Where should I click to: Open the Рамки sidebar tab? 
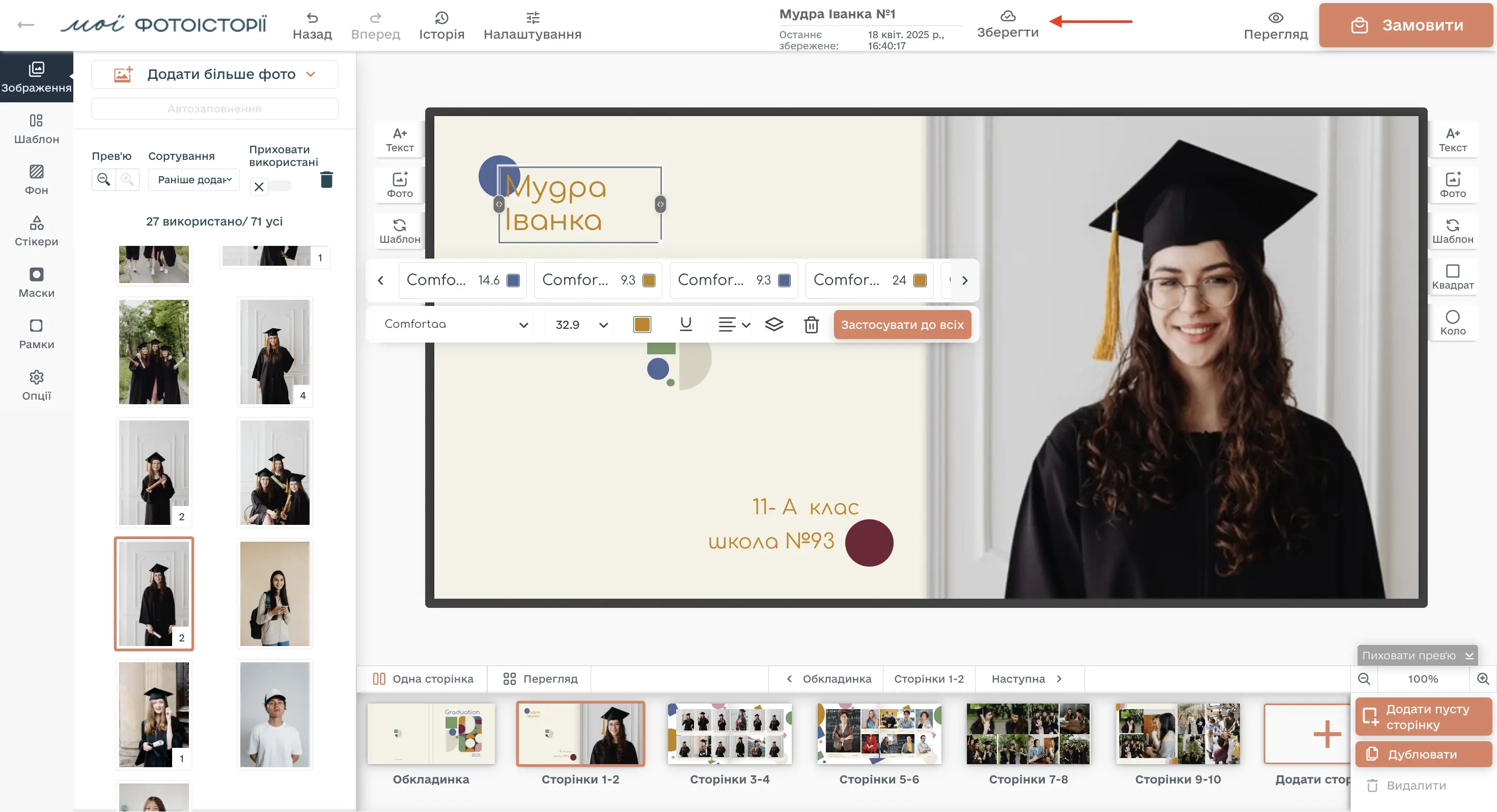point(37,334)
